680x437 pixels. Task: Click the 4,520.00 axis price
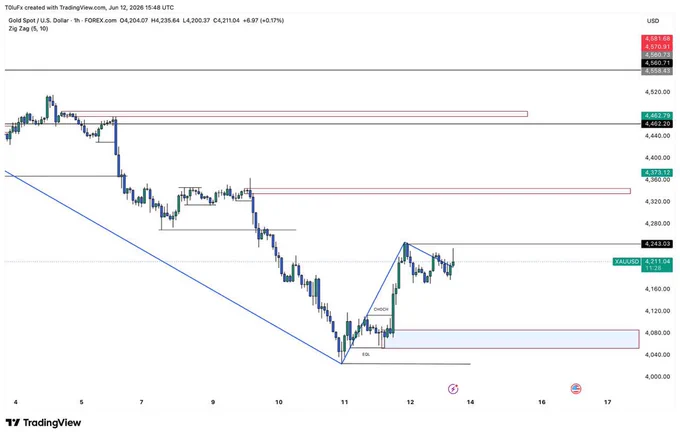(657, 92)
